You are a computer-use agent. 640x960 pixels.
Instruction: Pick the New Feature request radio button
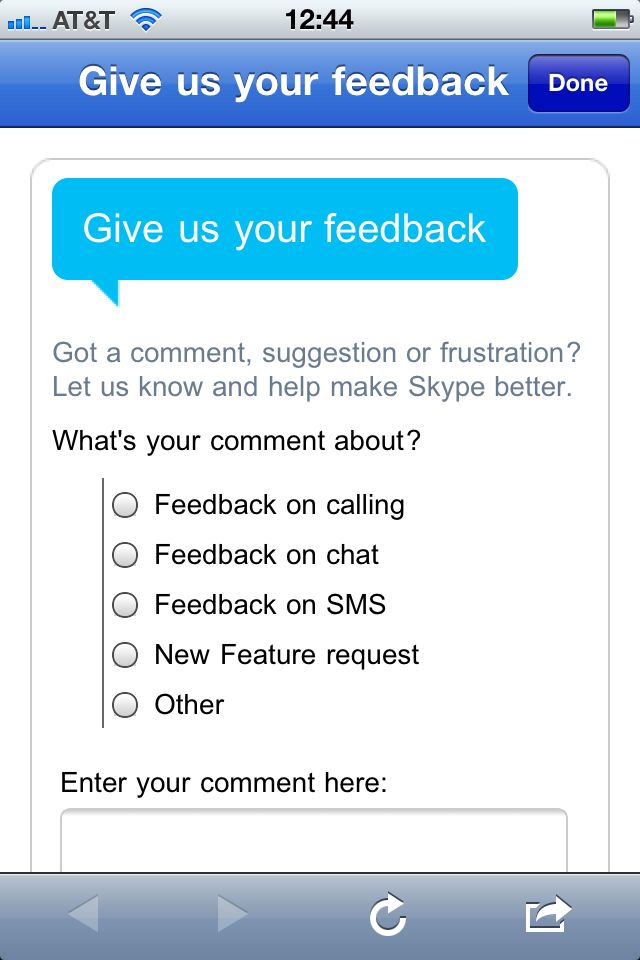pyautogui.click(x=125, y=655)
